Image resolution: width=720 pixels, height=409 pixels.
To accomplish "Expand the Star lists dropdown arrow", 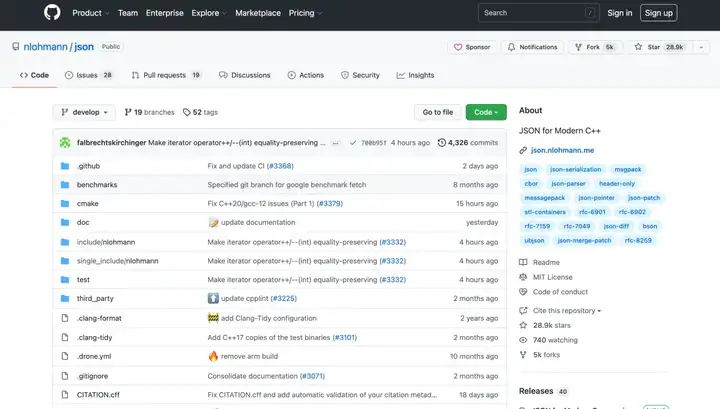I will tap(701, 47).
